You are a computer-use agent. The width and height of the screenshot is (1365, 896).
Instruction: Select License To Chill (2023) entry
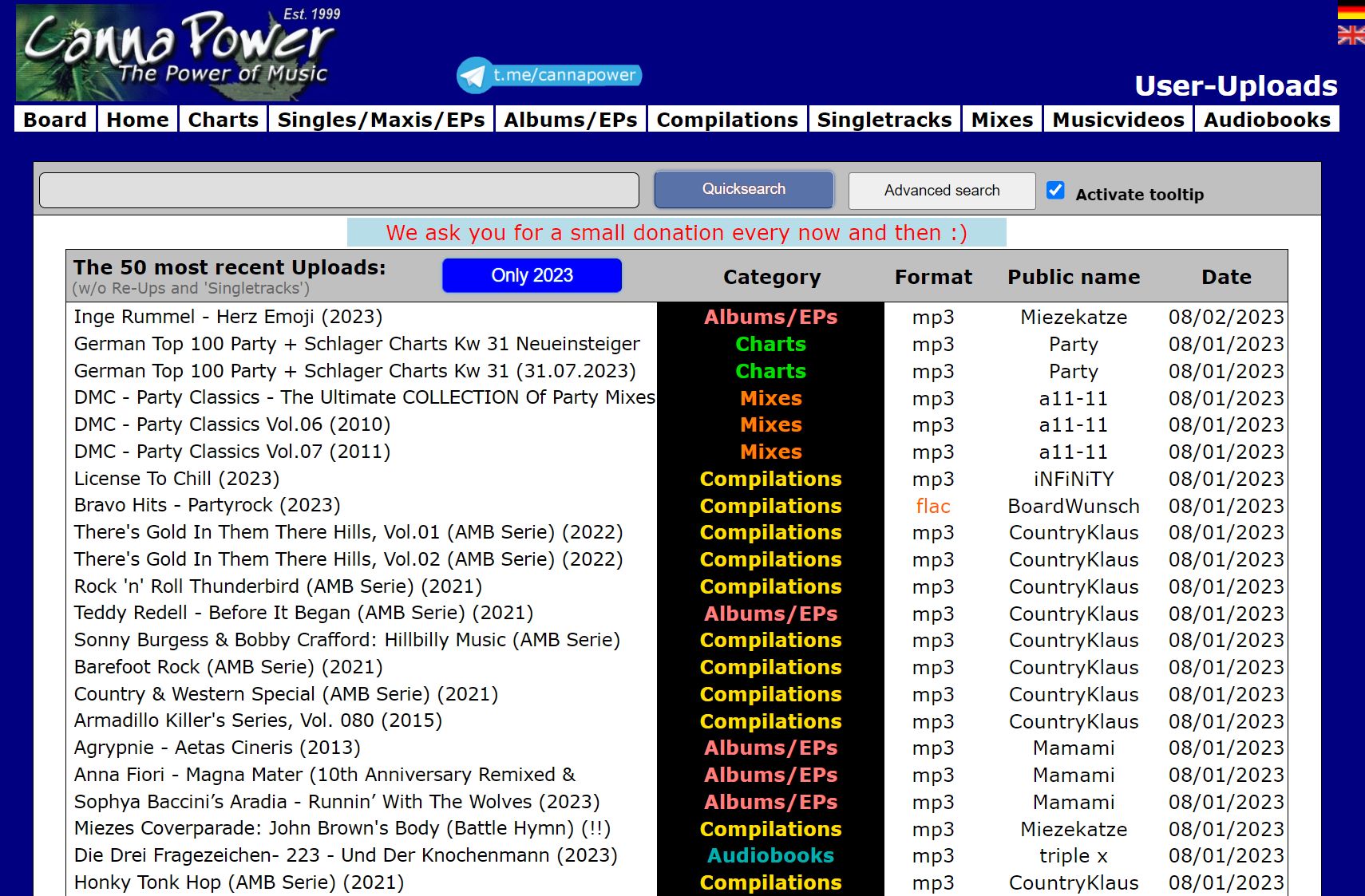click(176, 479)
